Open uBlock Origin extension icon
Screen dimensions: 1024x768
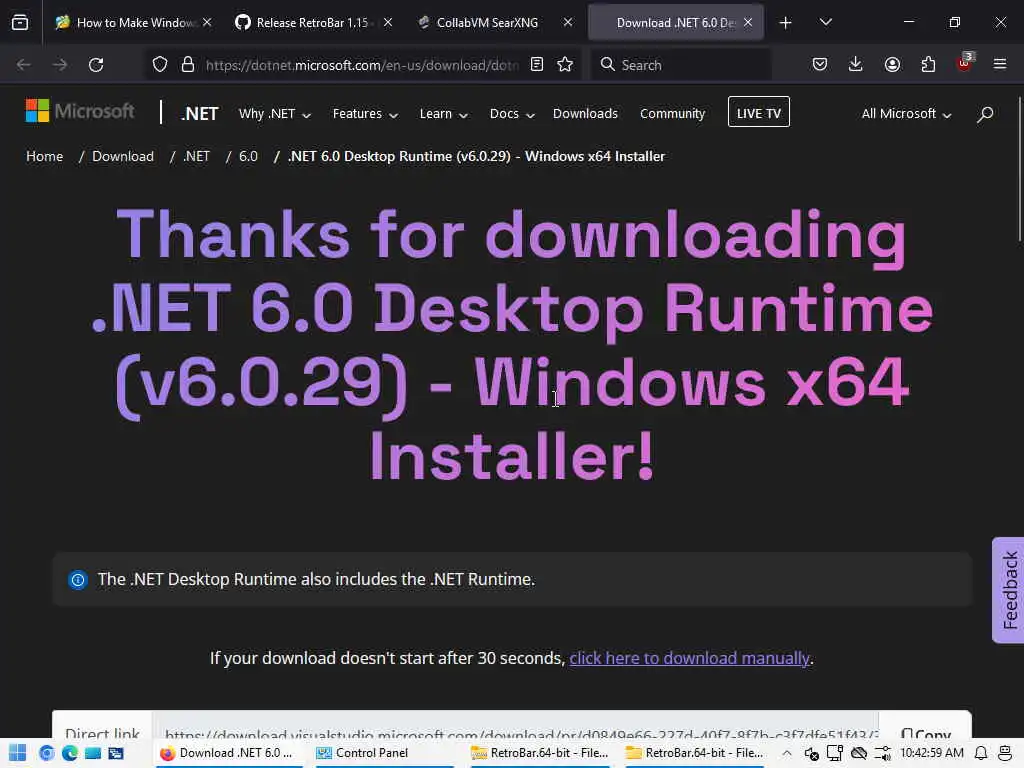click(964, 63)
